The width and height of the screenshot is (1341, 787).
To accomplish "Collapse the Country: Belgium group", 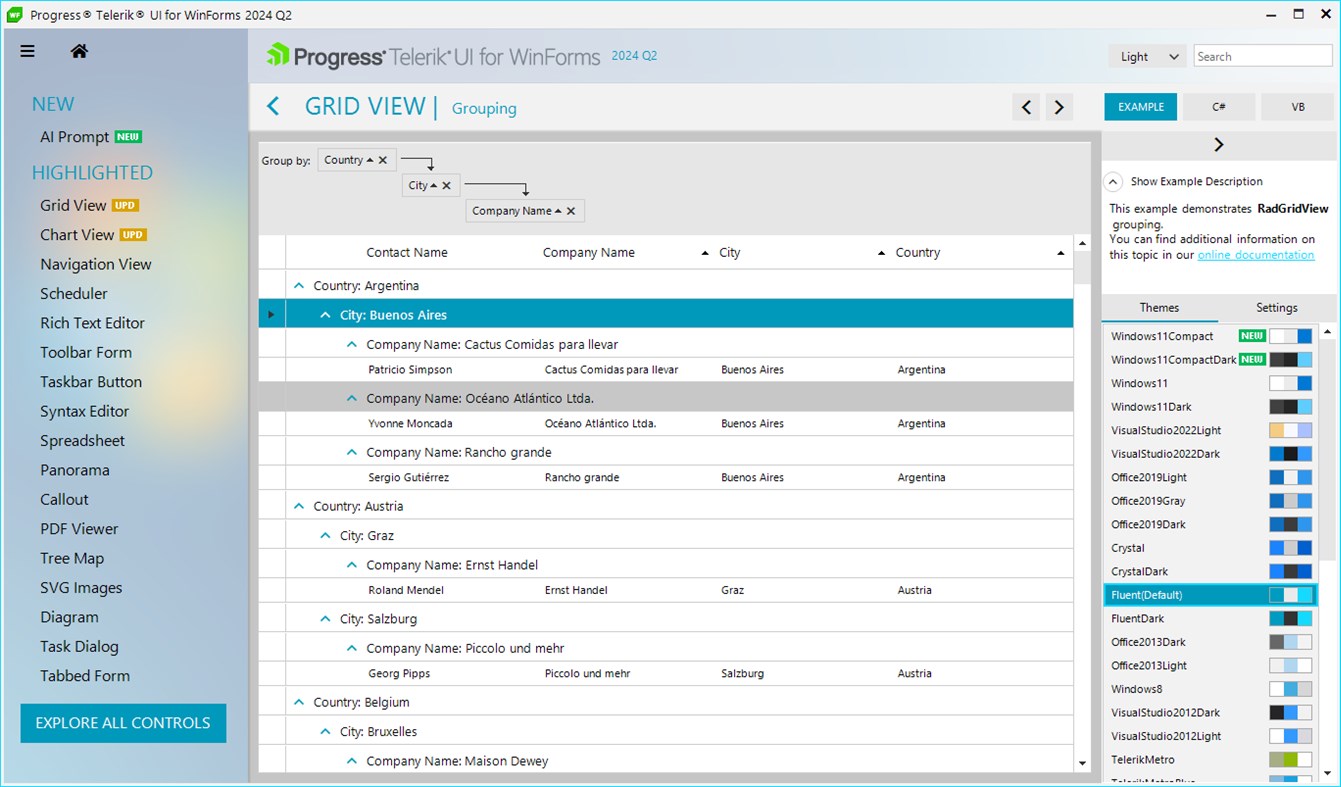I will tap(298, 702).
